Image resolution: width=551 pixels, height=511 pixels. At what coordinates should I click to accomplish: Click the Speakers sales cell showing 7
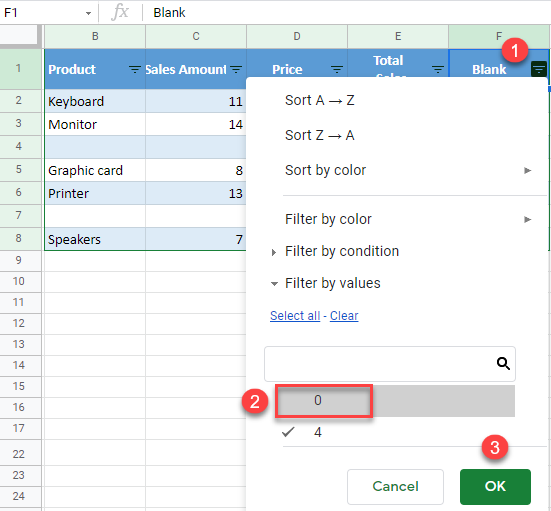(196, 239)
